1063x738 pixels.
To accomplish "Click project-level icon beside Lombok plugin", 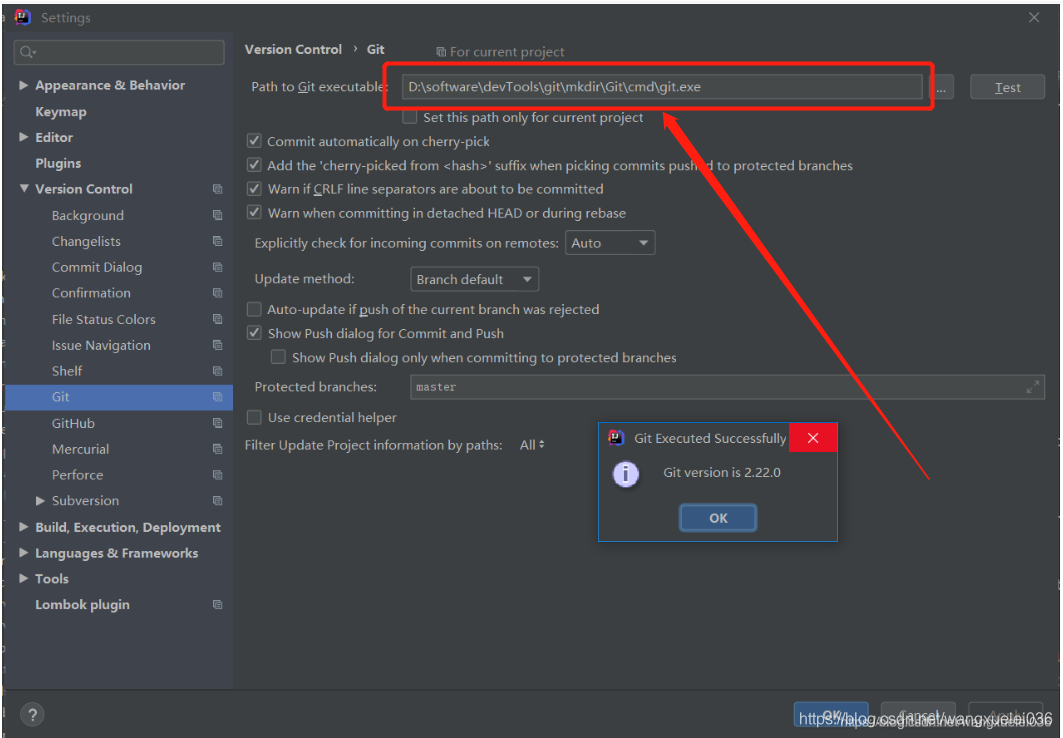I will (x=217, y=604).
